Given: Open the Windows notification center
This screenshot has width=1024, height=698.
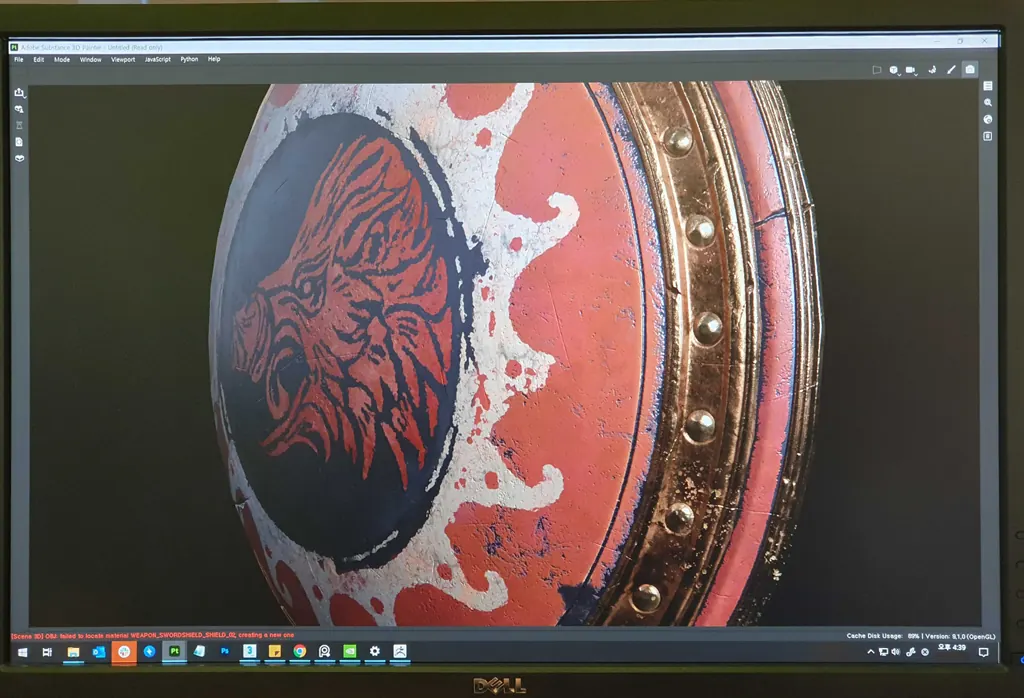Looking at the screenshot, I should click(984, 652).
